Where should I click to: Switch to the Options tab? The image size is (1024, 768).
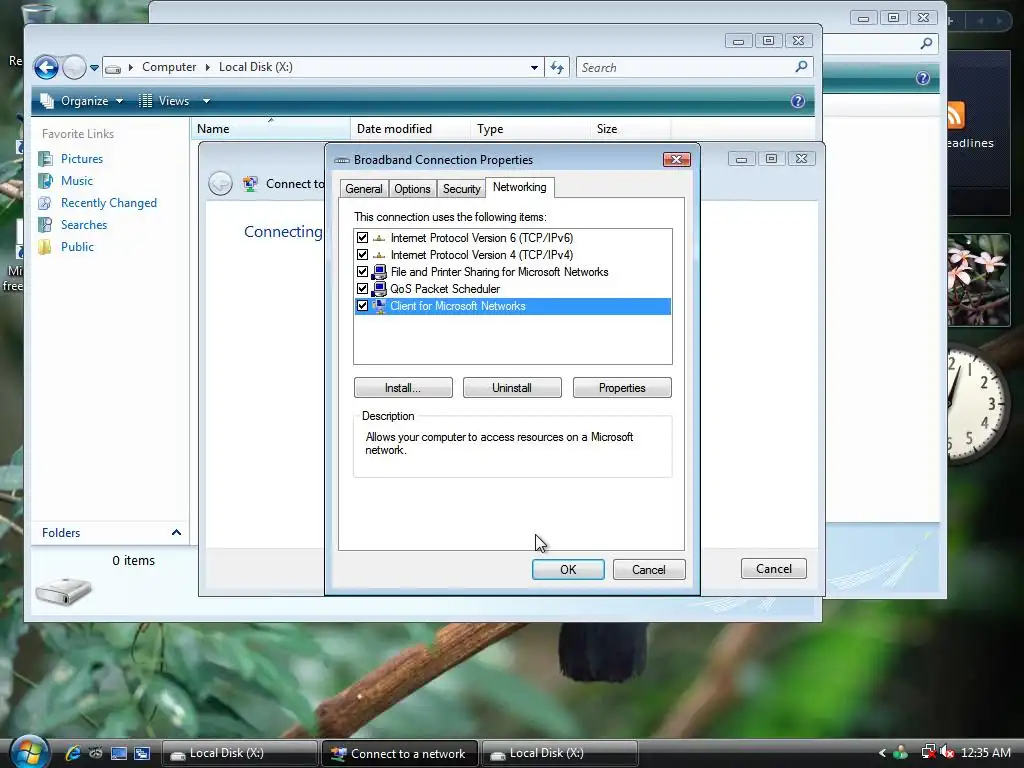pos(412,189)
